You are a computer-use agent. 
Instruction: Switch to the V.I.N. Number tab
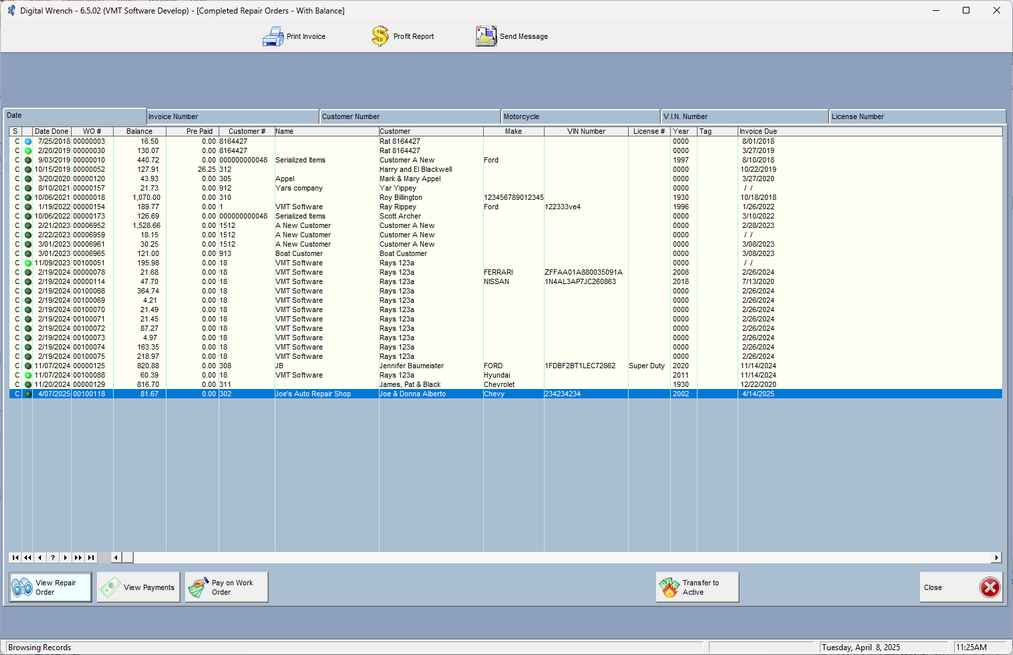745,117
